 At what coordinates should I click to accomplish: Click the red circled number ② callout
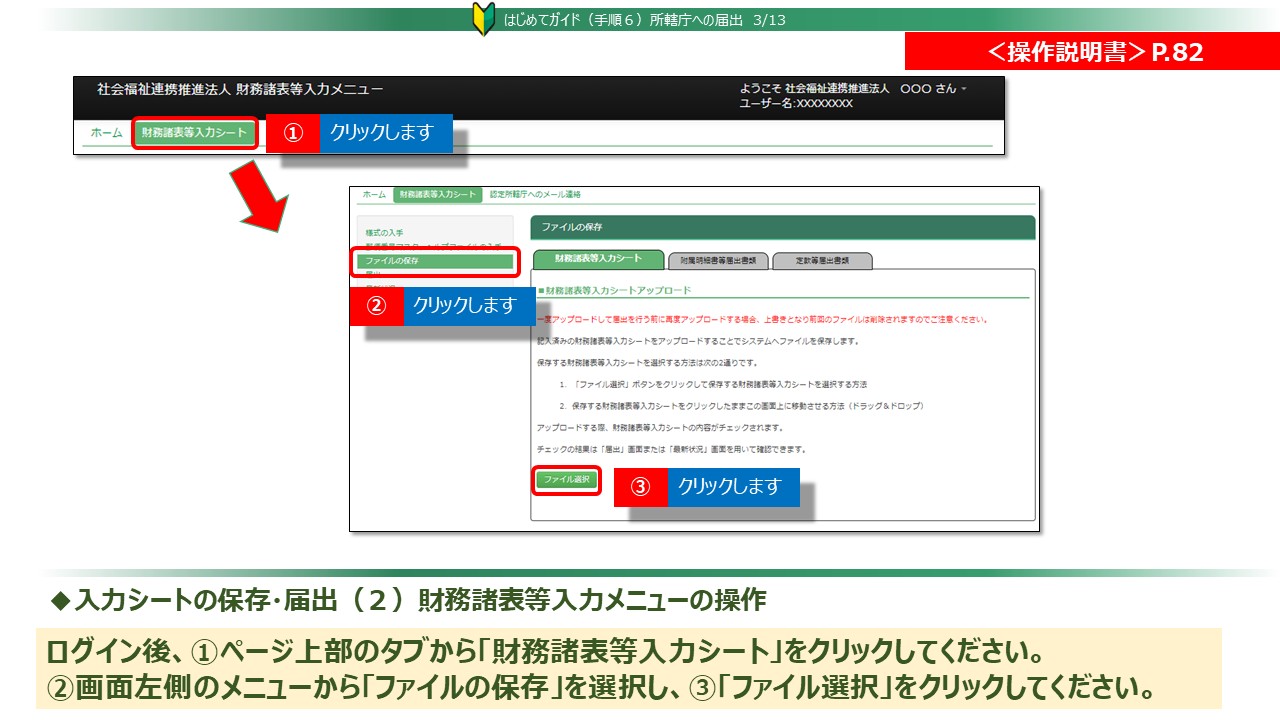click(x=376, y=306)
